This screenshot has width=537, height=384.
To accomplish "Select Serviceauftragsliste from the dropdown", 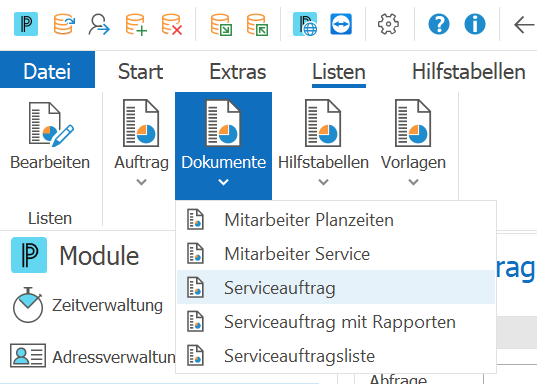I will point(336,356).
